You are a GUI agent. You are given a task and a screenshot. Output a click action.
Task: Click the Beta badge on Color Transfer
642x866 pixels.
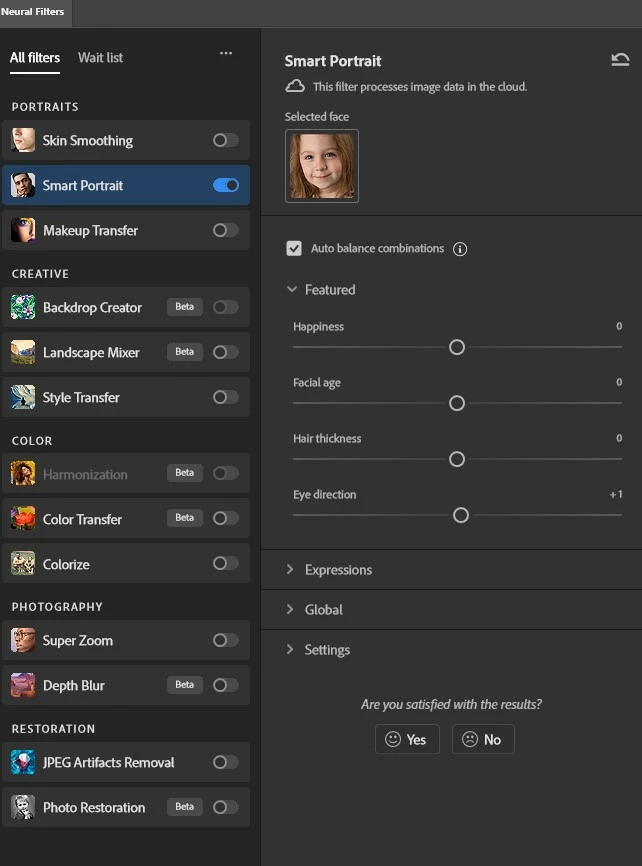tap(185, 518)
